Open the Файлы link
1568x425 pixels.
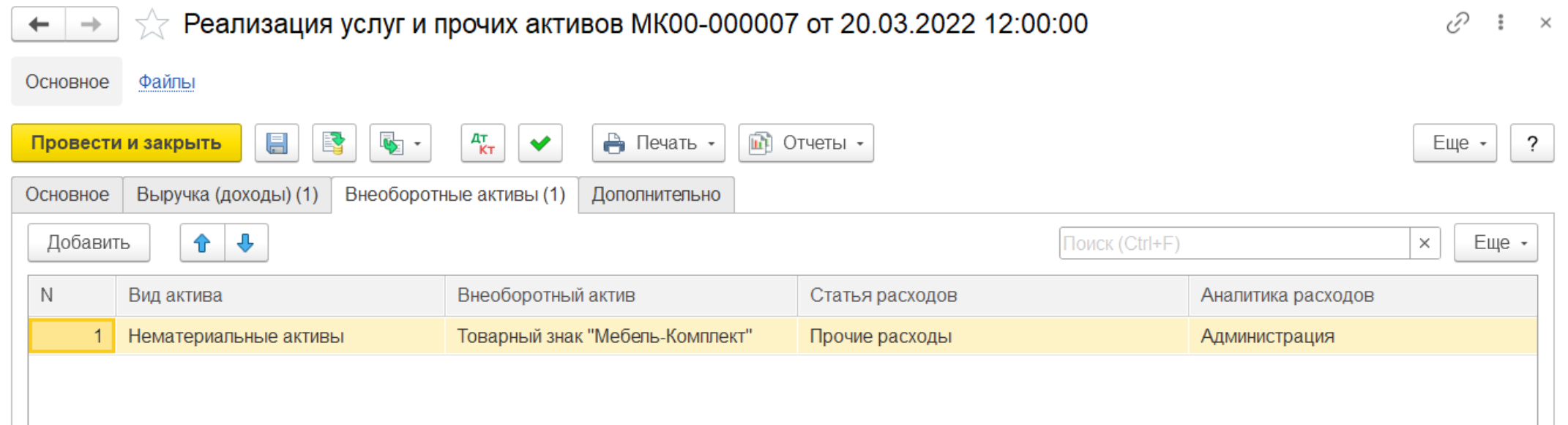click(x=167, y=82)
